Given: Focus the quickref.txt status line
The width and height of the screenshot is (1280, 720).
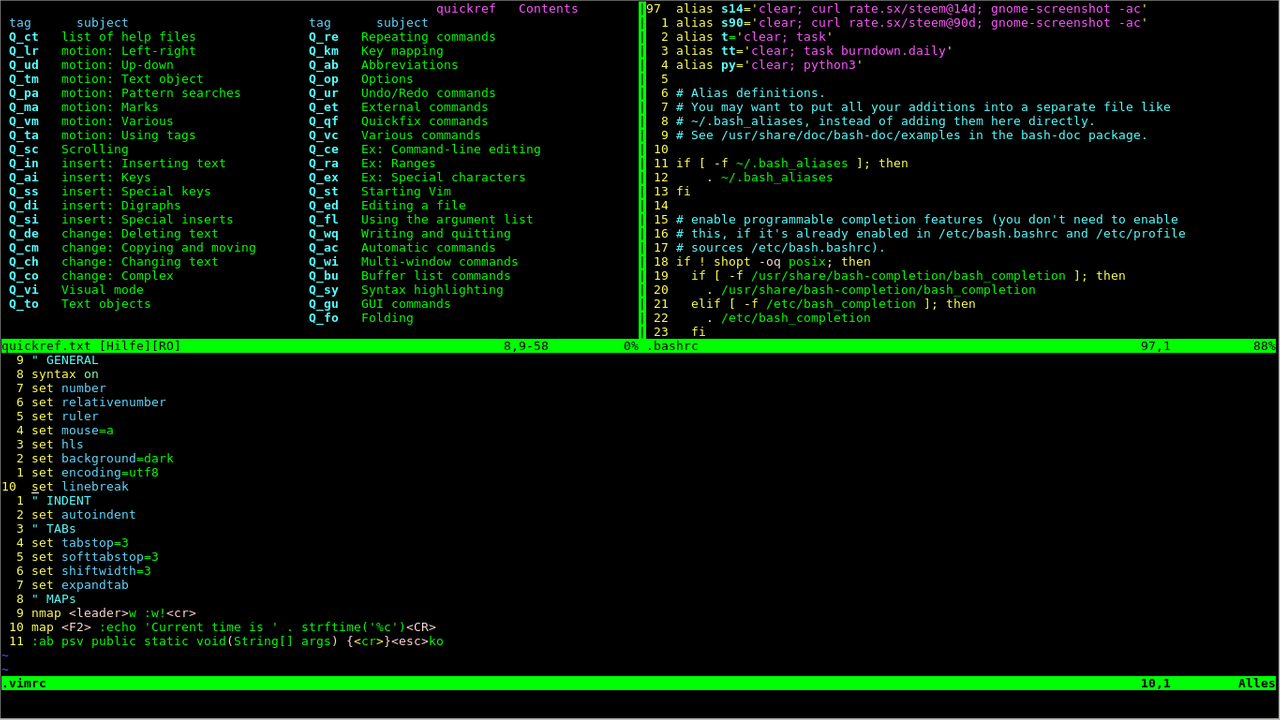Looking at the screenshot, I should click(319, 346).
